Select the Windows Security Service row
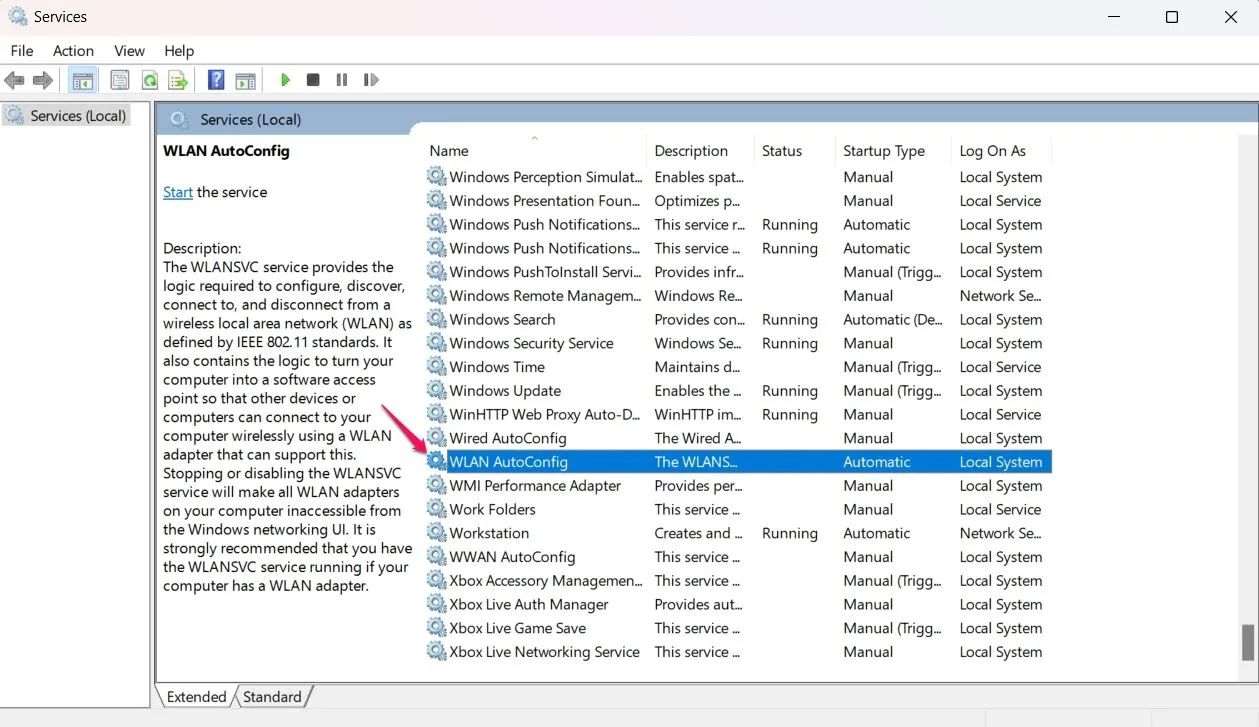This screenshot has height=727, width=1259. [738, 343]
